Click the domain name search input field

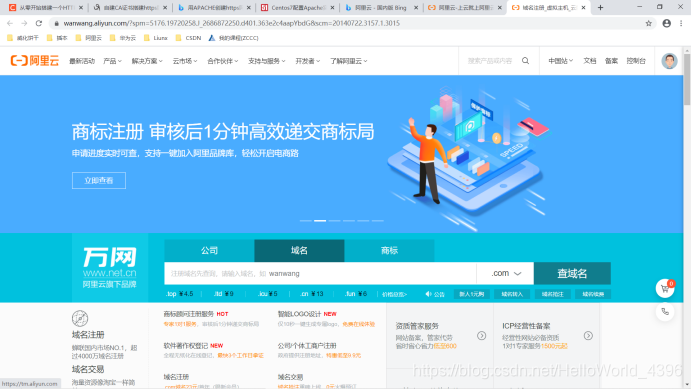click(x=320, y=273)
